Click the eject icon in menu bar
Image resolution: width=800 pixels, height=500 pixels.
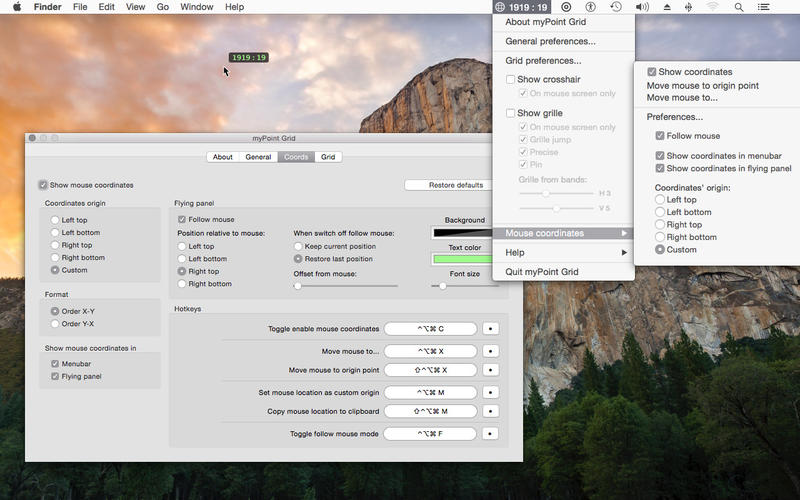(x=667, y=7)
